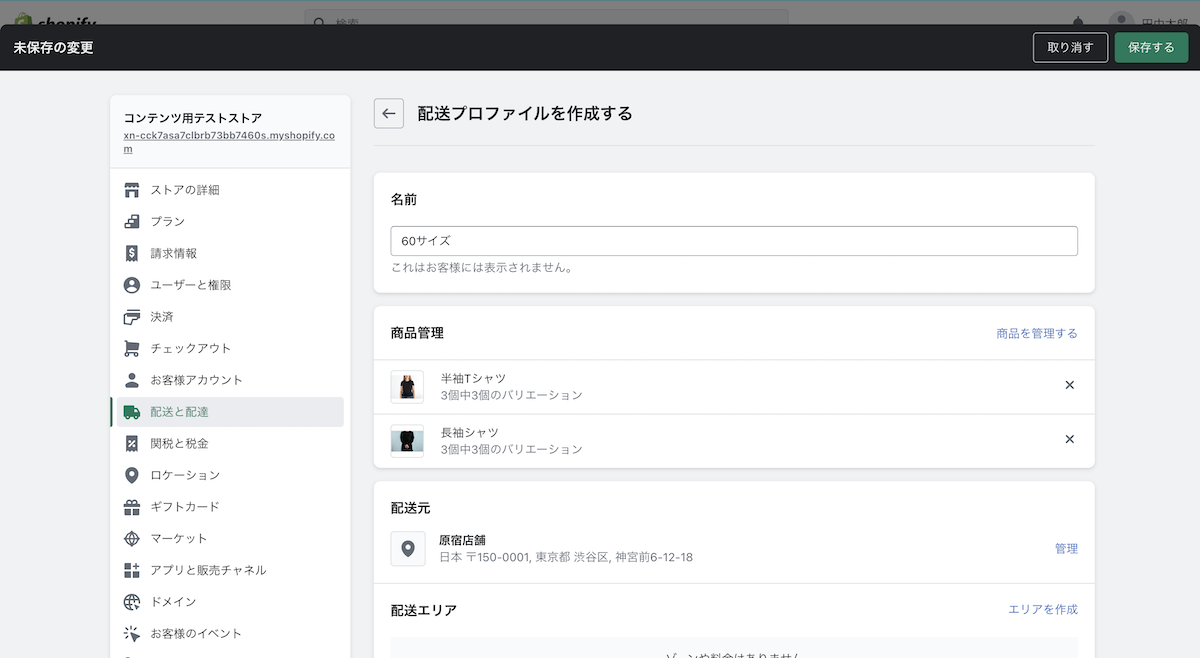Click the 半袖Tシャツ product thumbnail
Image resolution: width=1200 pixels, height=658 pixels.
(407, 386)
